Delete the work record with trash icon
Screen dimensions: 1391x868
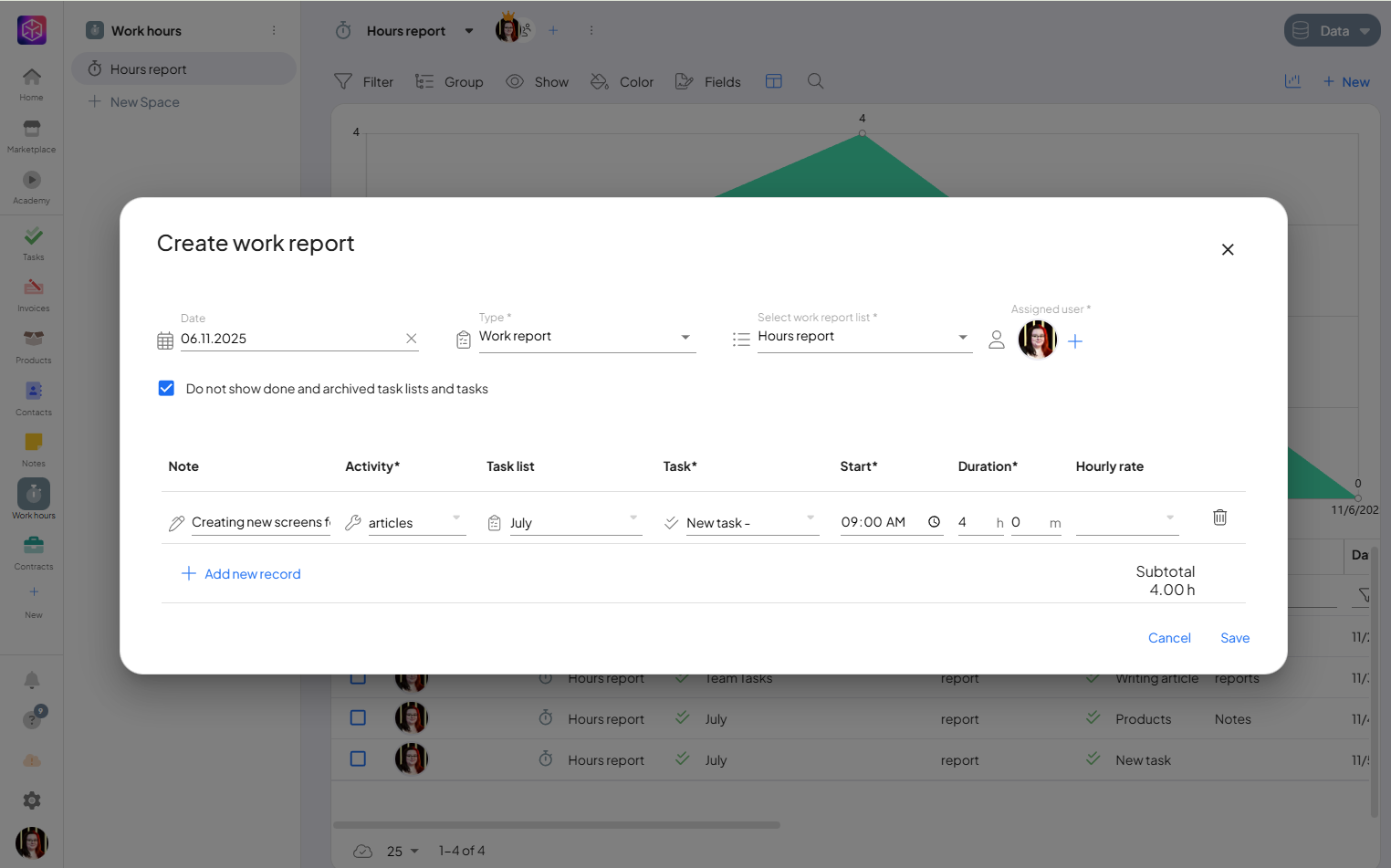tap(1219, 518)
